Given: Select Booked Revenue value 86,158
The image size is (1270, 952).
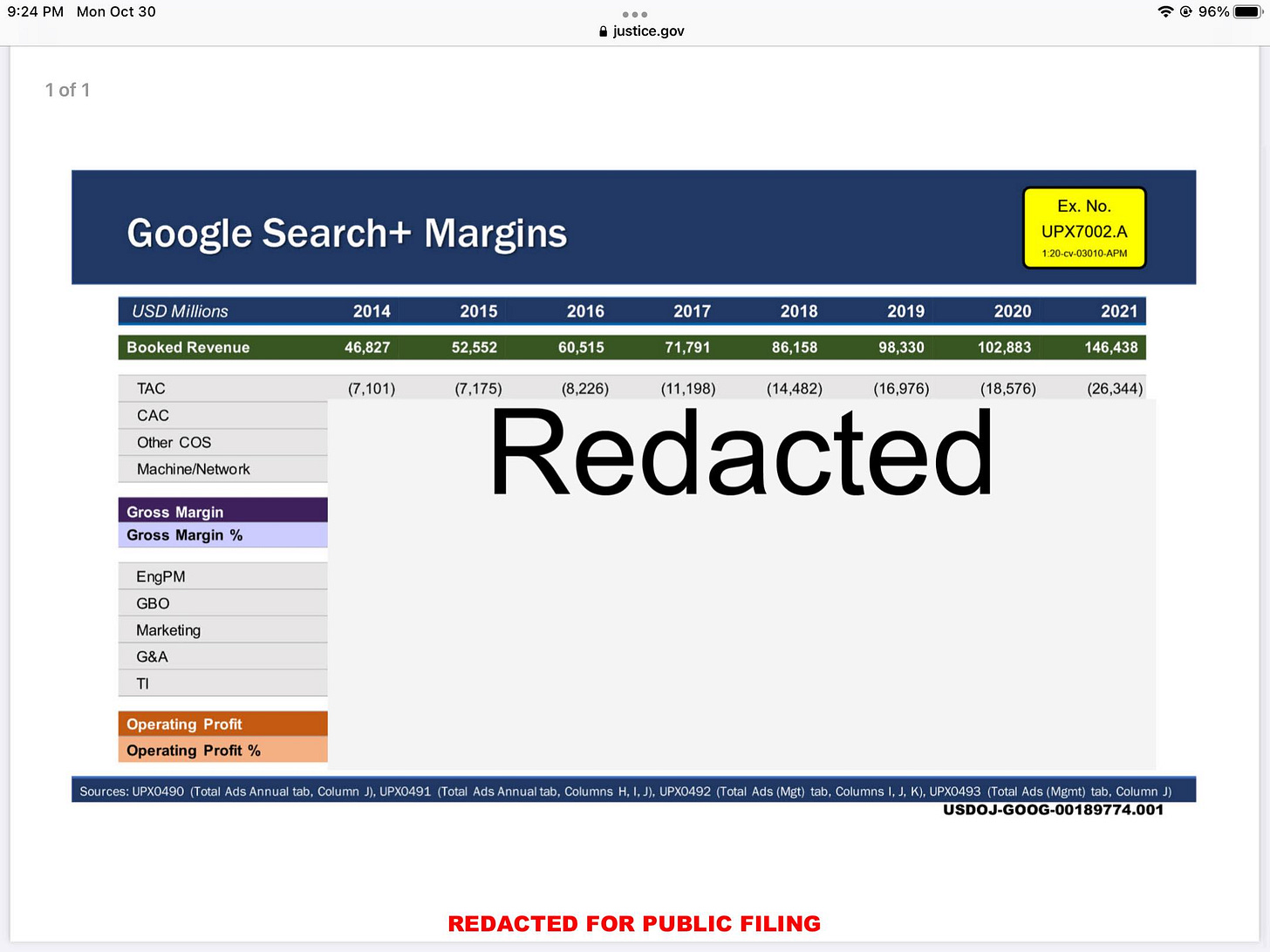Looking at the screenshot, I should (795, 347).
